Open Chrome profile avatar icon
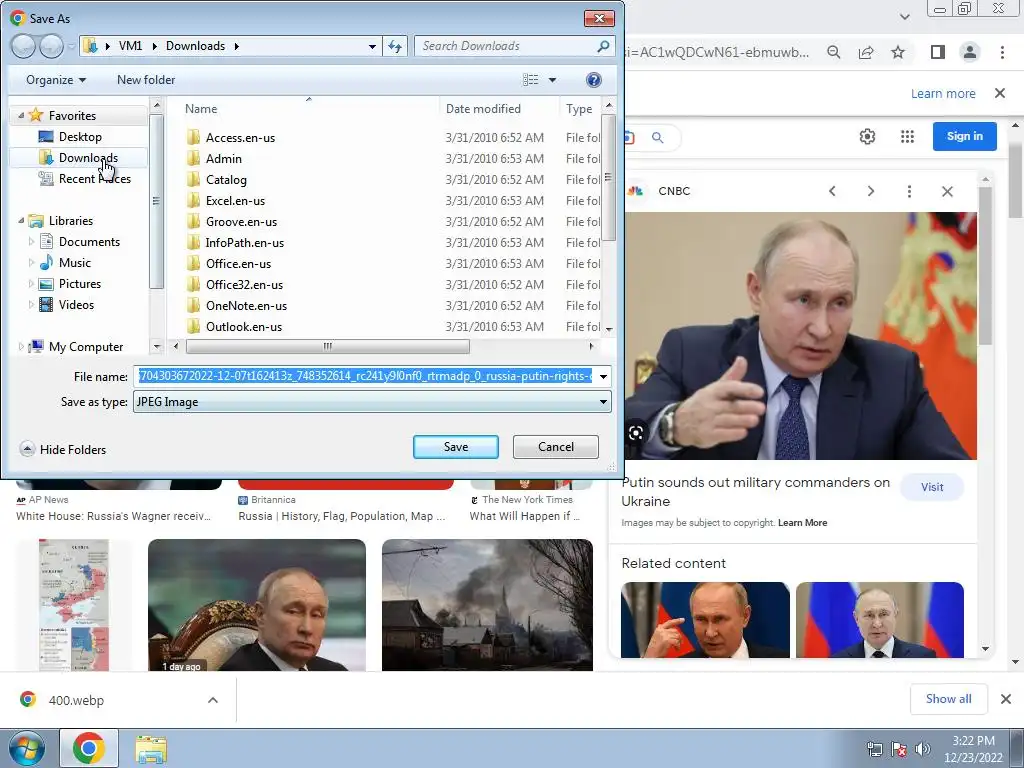Image resolution: width=1024 pixels, height=768 pixels. 970,52
